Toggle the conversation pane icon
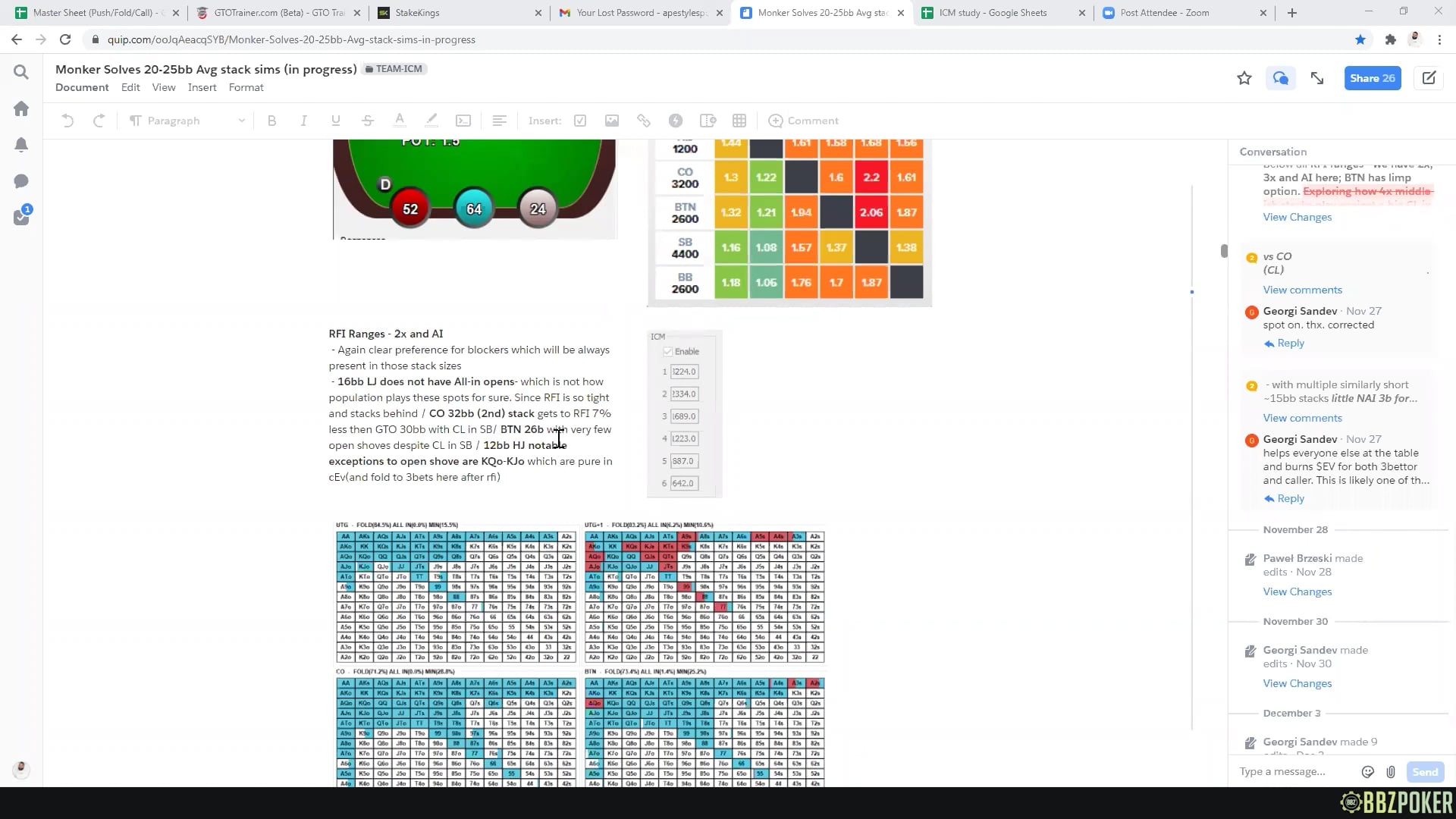Screen dimensions: 1456x819 pyautogui.click(x=1281, y=78)
